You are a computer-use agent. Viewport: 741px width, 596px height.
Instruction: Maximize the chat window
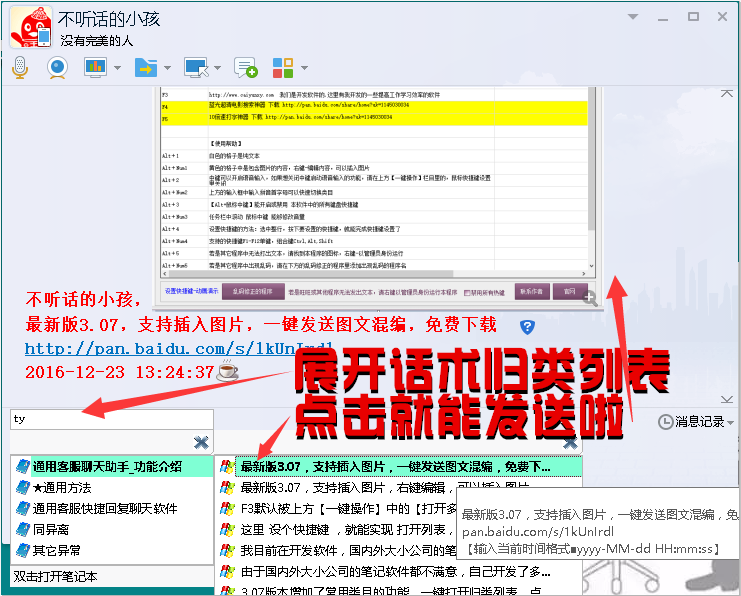point(693,17)
